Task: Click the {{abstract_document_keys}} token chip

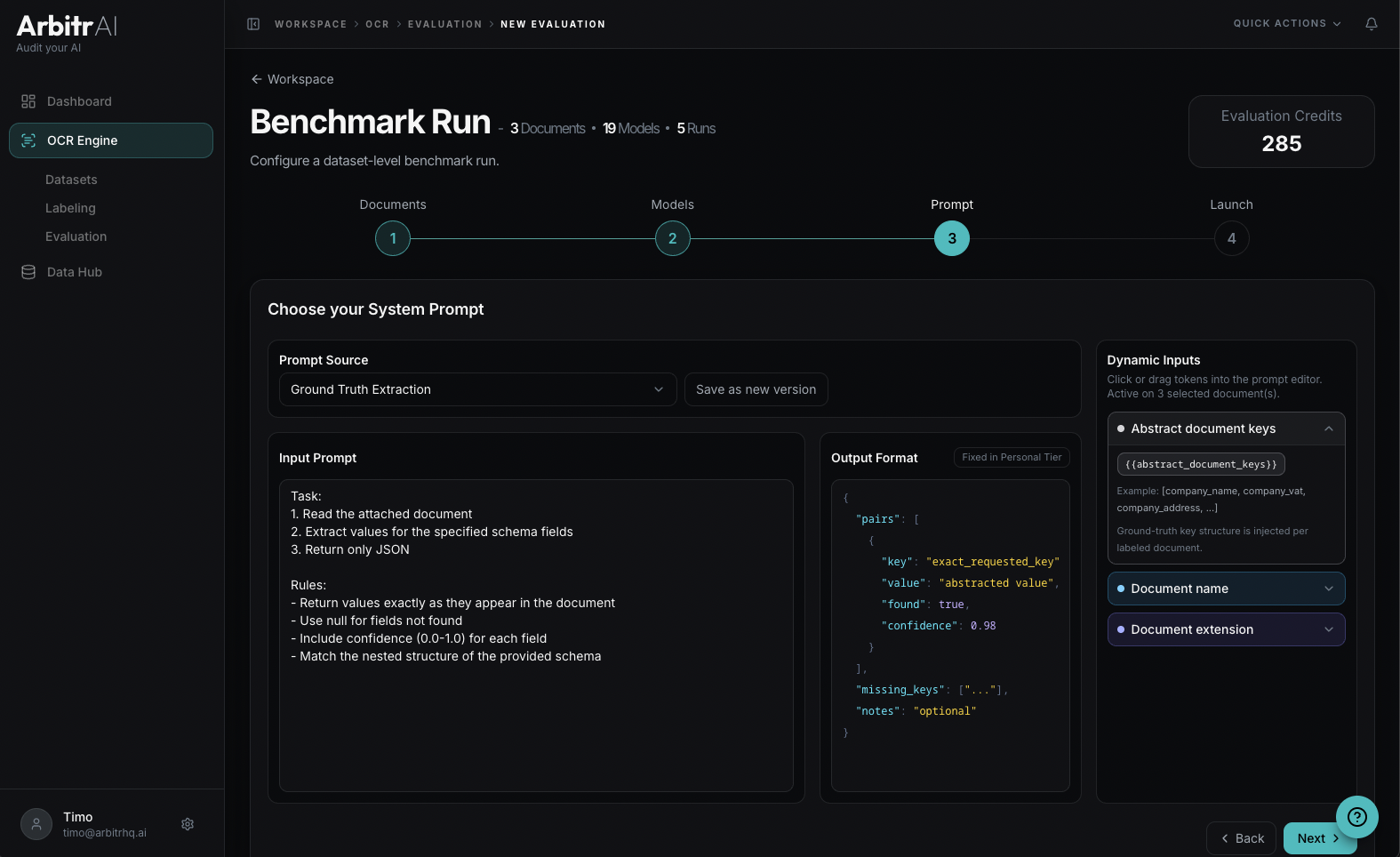Action: coord(1200,464)
